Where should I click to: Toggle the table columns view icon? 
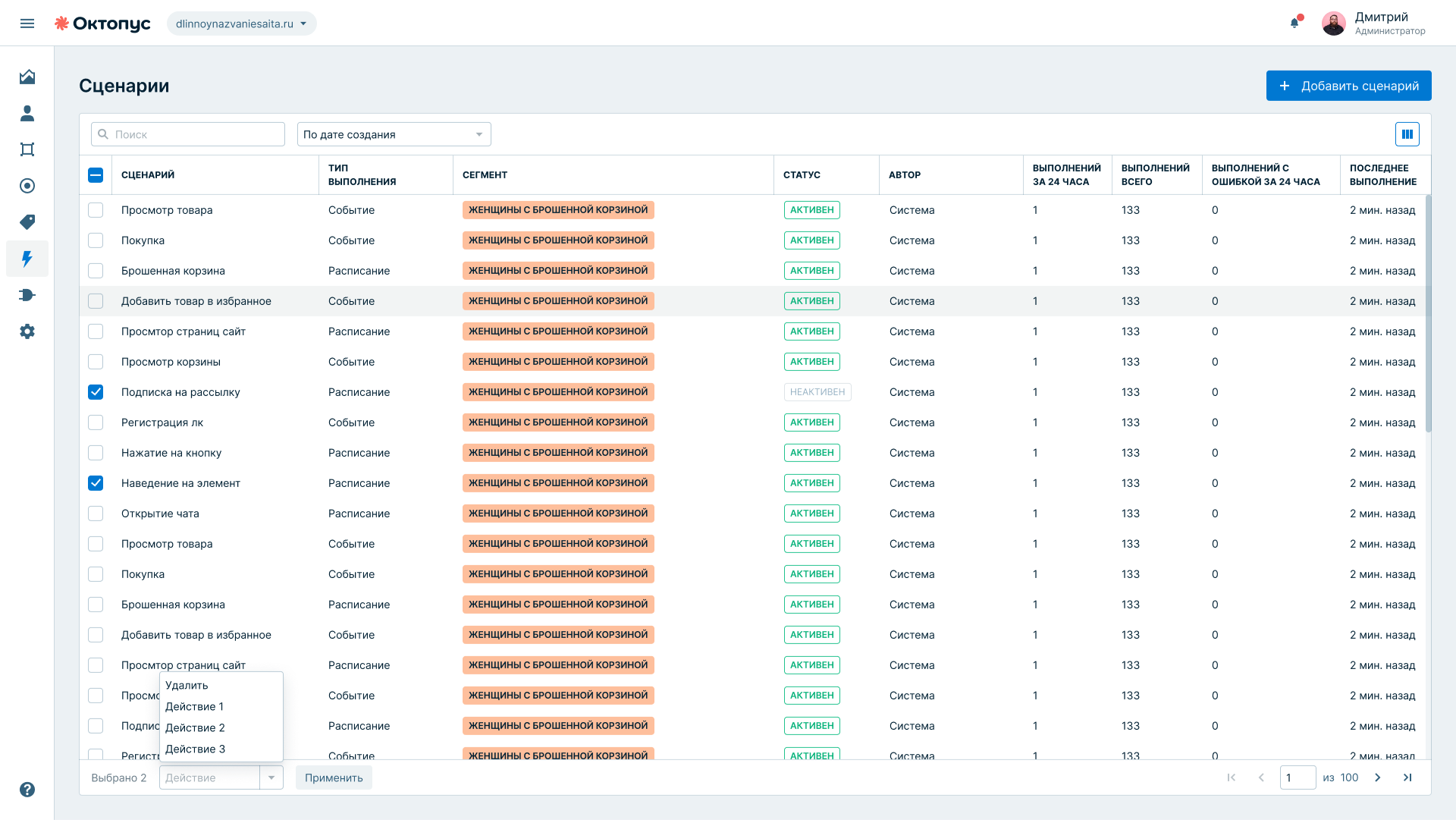pos(1407,134)
